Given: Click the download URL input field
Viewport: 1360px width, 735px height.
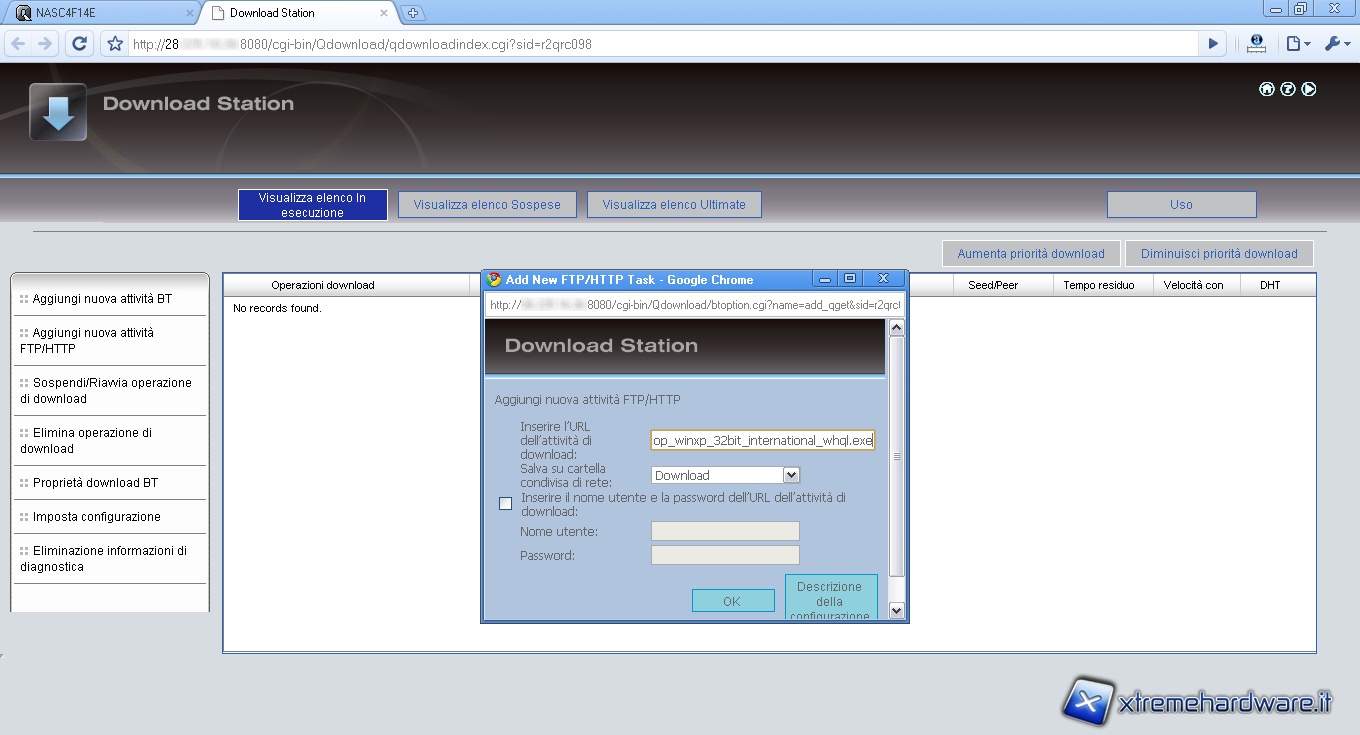Looking at the screenshot, I should tap(762, 440).
